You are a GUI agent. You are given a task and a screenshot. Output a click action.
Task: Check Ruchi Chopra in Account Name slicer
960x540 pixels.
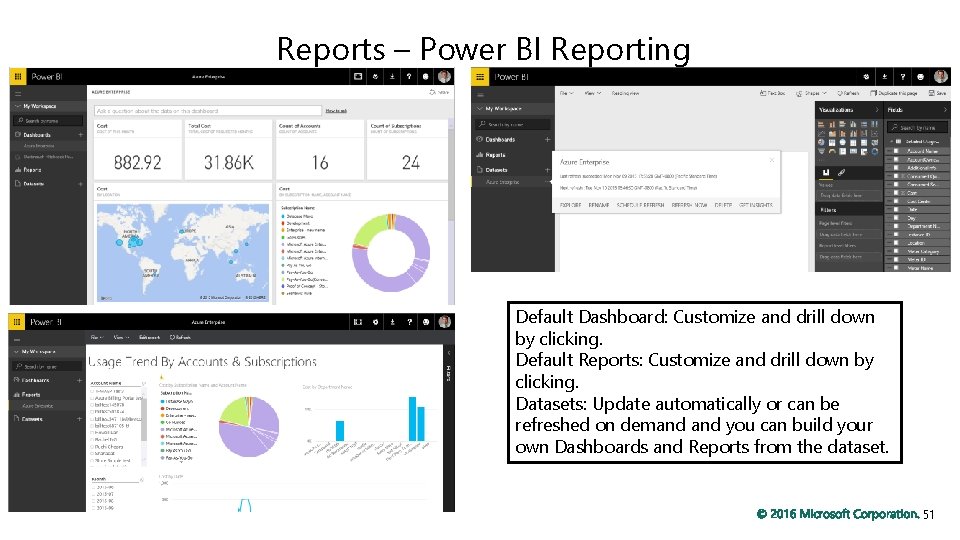pyautogui.click(x=93, y=447)
